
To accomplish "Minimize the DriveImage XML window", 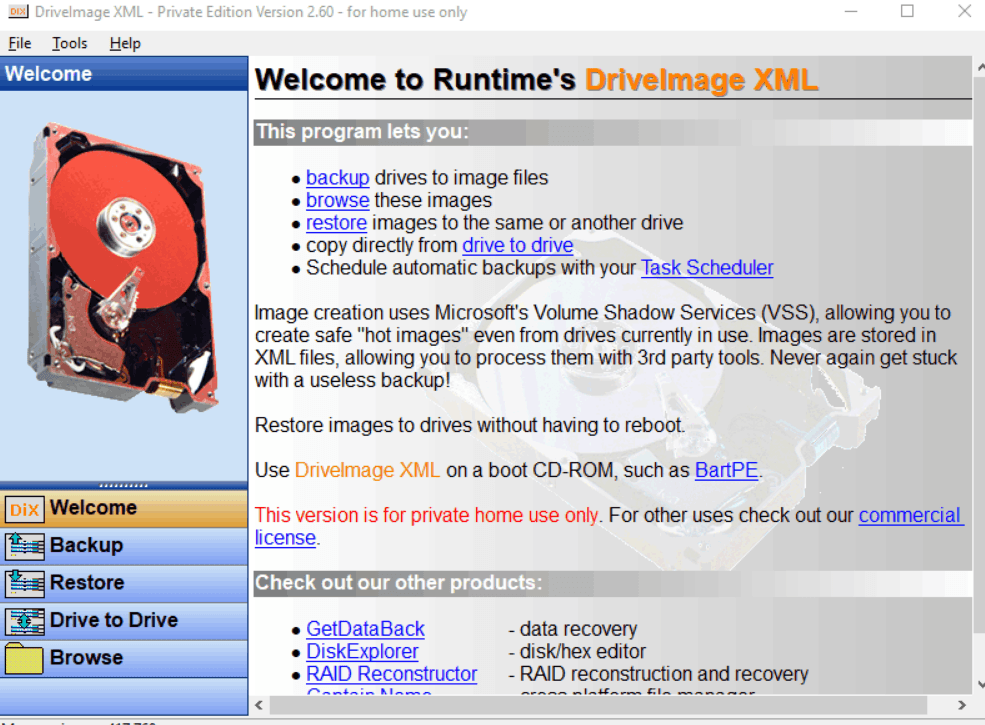I will pos(851,11).
